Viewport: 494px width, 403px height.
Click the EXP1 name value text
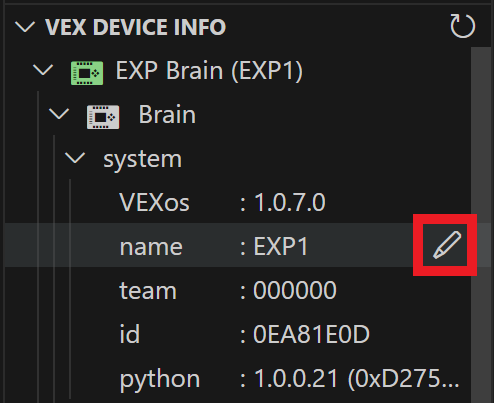coord(280,246)
